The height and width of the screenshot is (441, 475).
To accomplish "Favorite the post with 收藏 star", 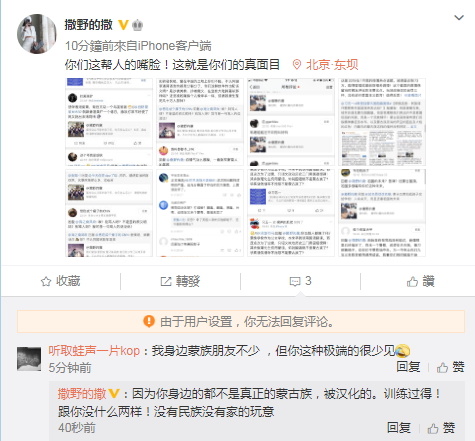I will (60, 281).
